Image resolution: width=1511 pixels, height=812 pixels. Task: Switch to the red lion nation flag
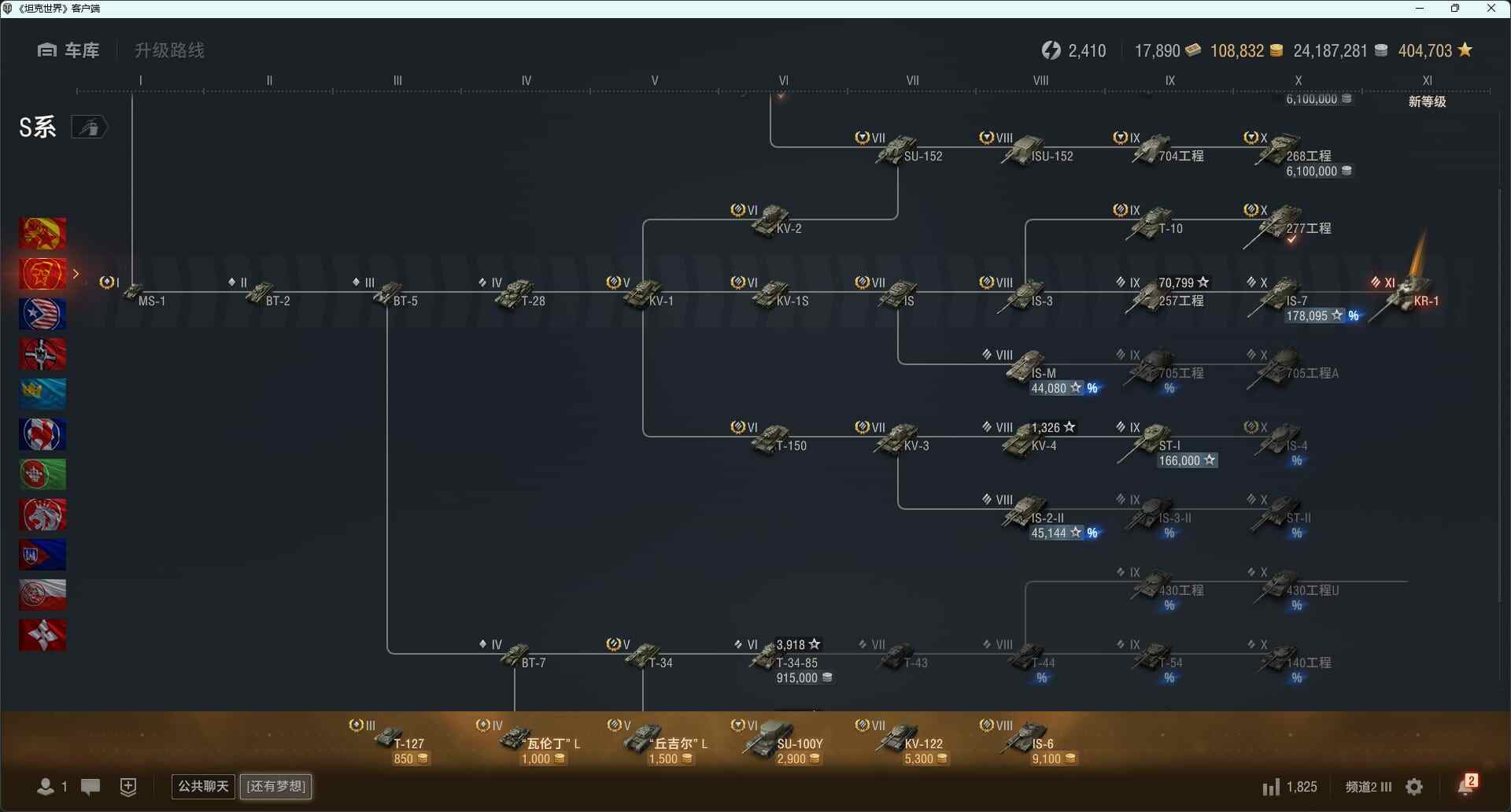42,515
